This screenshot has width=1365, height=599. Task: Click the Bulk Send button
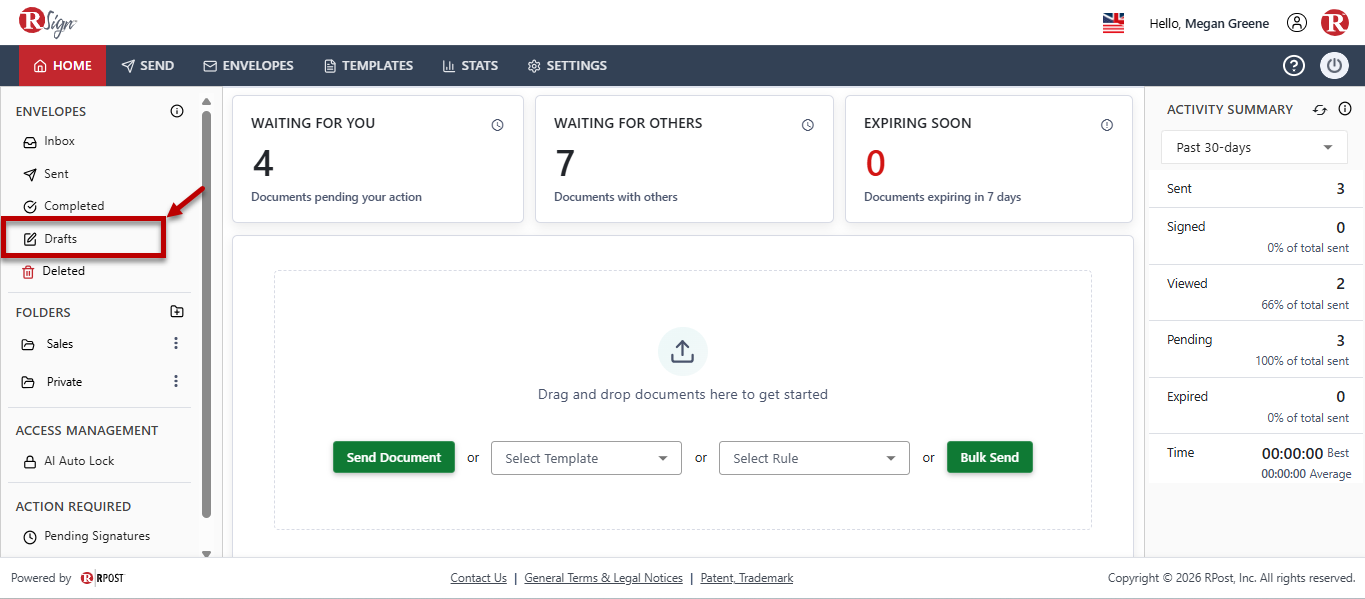(990, 457)
